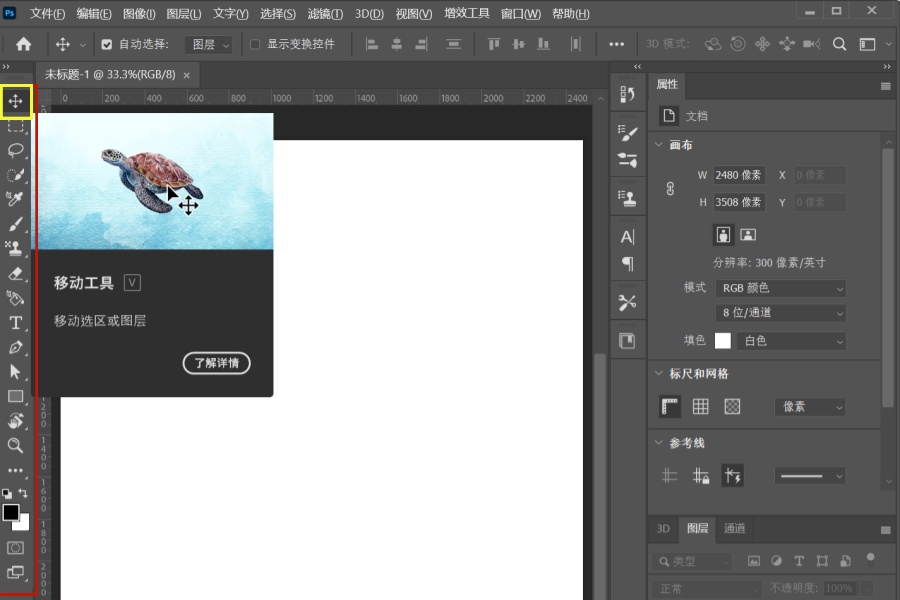Image resolution: width=900 pixels, height=600 pixels.
Task: Open the guide line style dropdown
Action: tap(810, 476)
